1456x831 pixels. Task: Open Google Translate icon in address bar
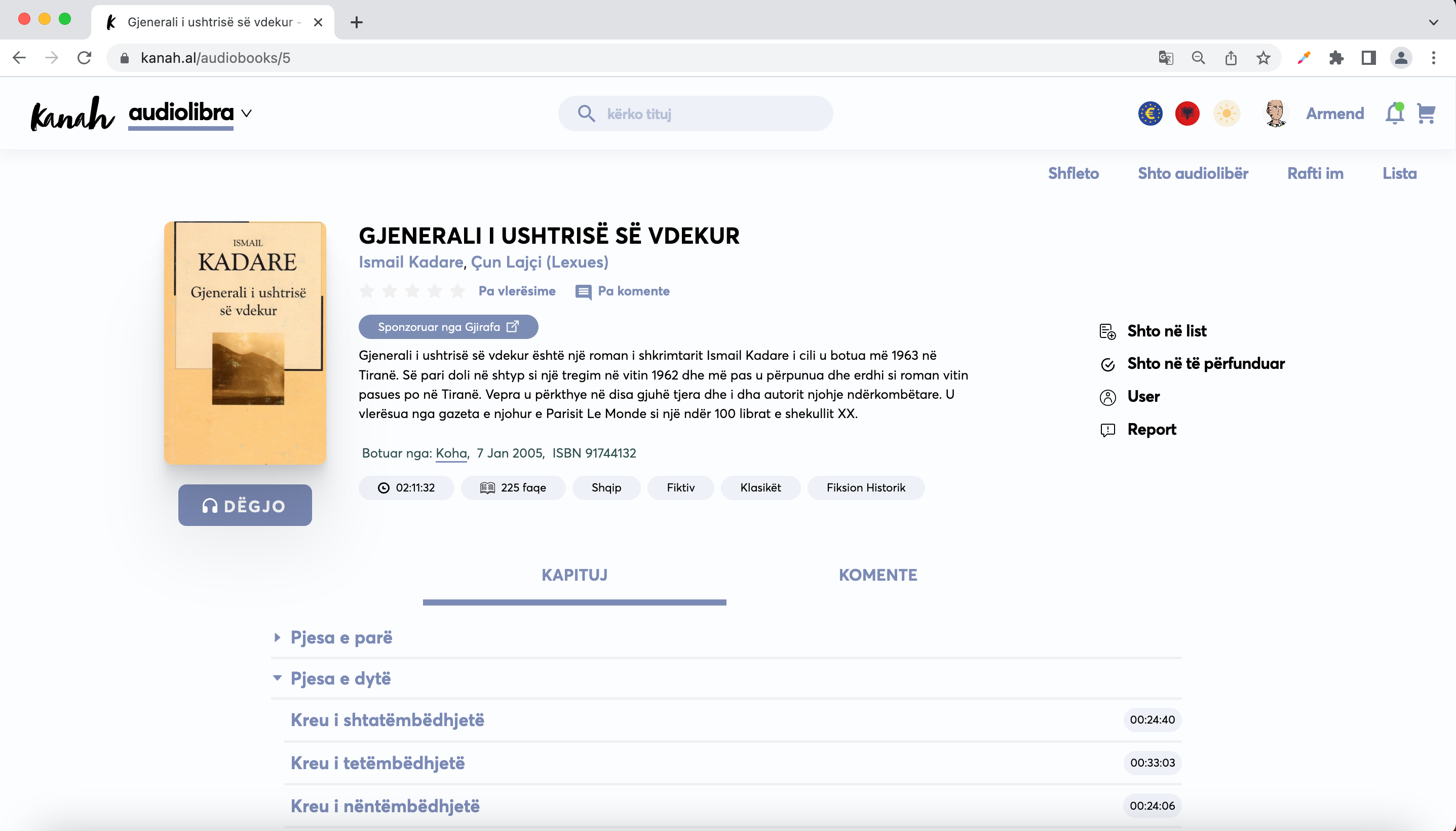point(1166,58)
